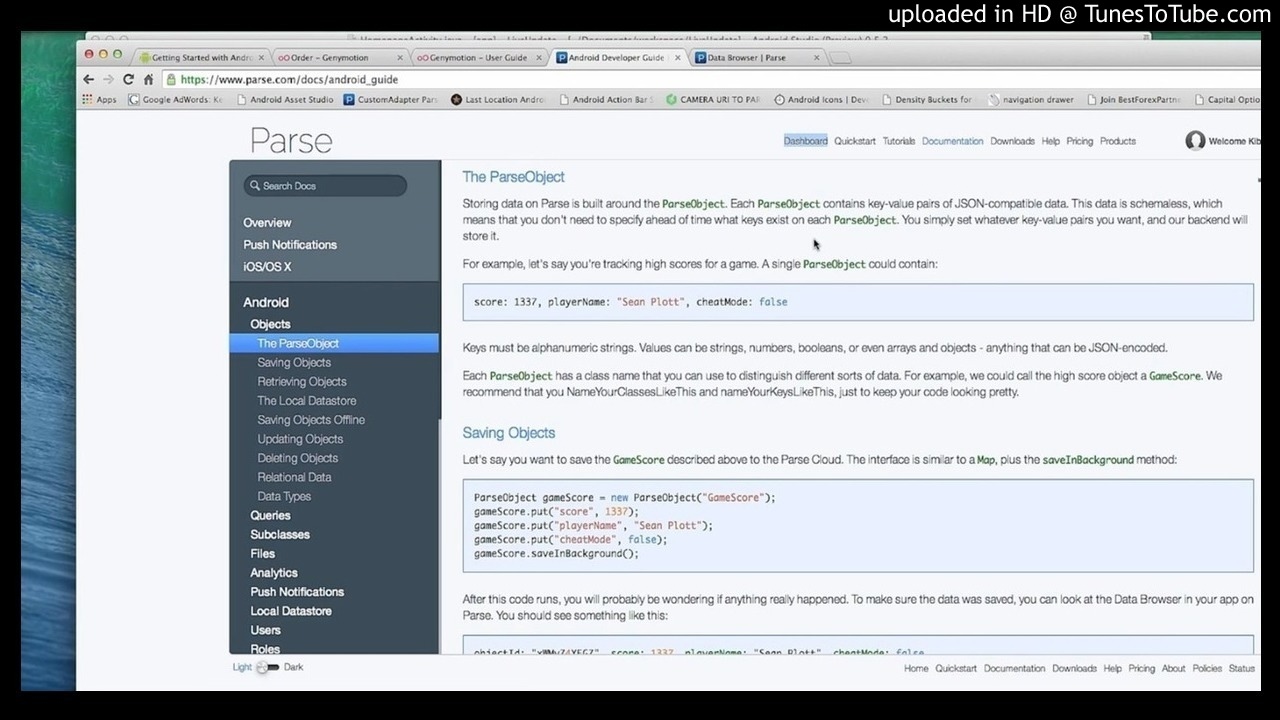
Task: Open the Android Action Bar bookmark
Action: click(x=606, y=100)
